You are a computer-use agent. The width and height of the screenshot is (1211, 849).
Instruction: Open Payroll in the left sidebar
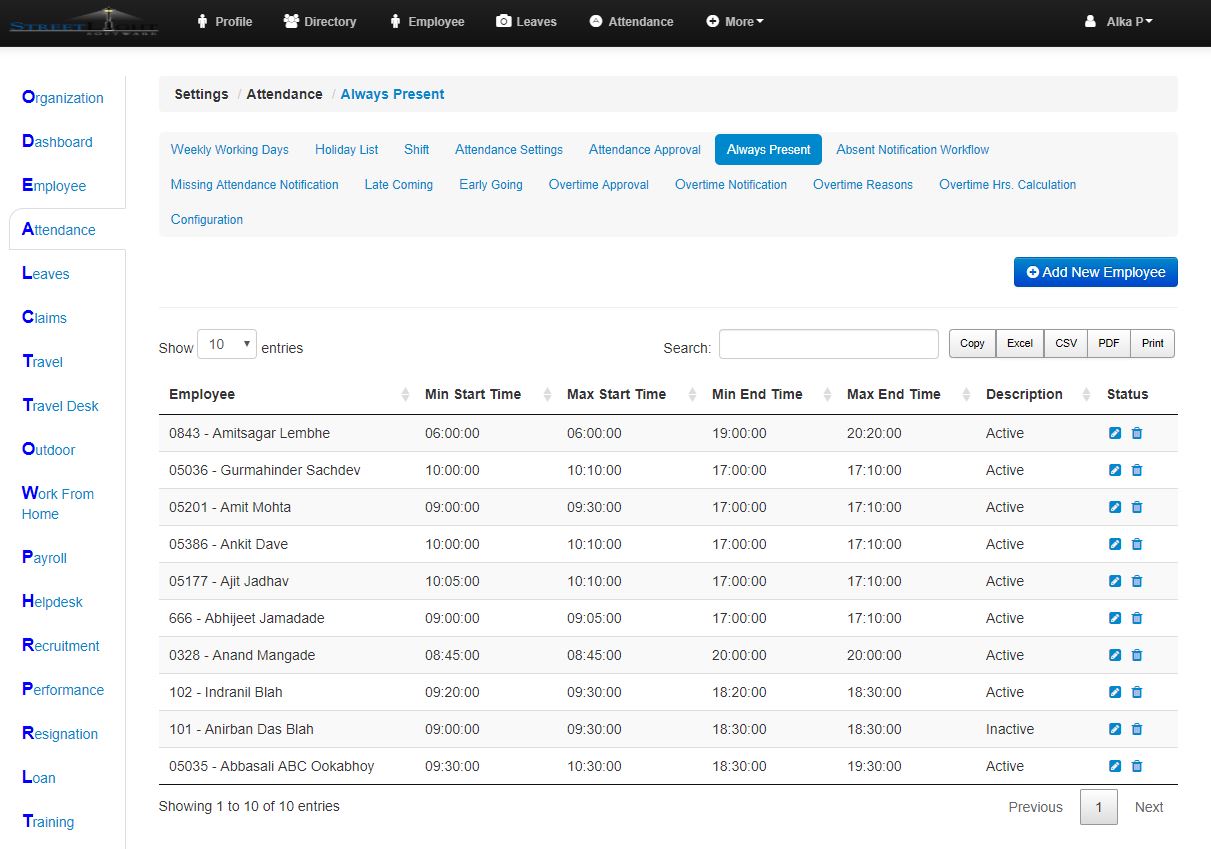(x=45, y=558)
